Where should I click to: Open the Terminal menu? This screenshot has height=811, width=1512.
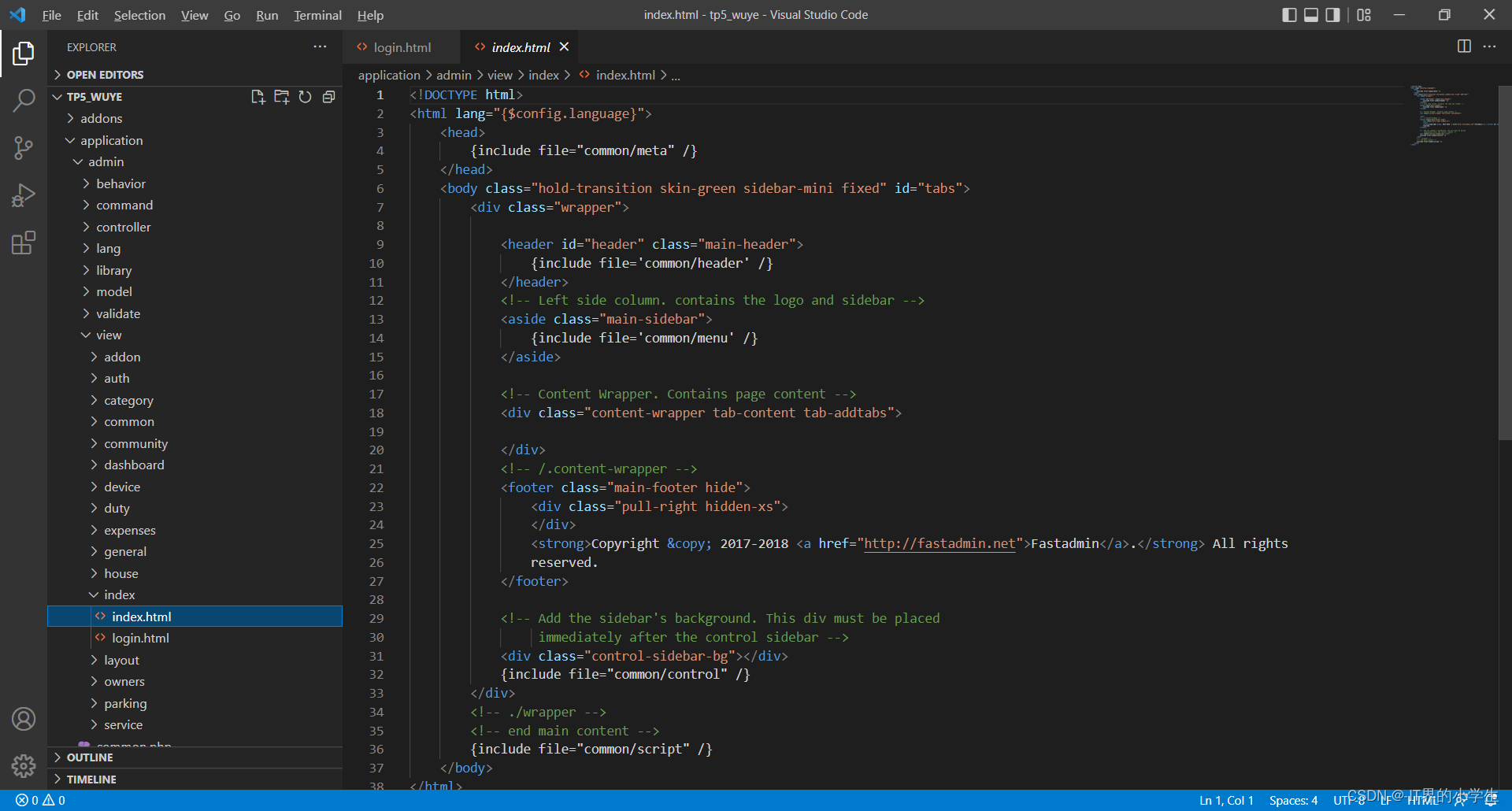(x=317, y=15)
